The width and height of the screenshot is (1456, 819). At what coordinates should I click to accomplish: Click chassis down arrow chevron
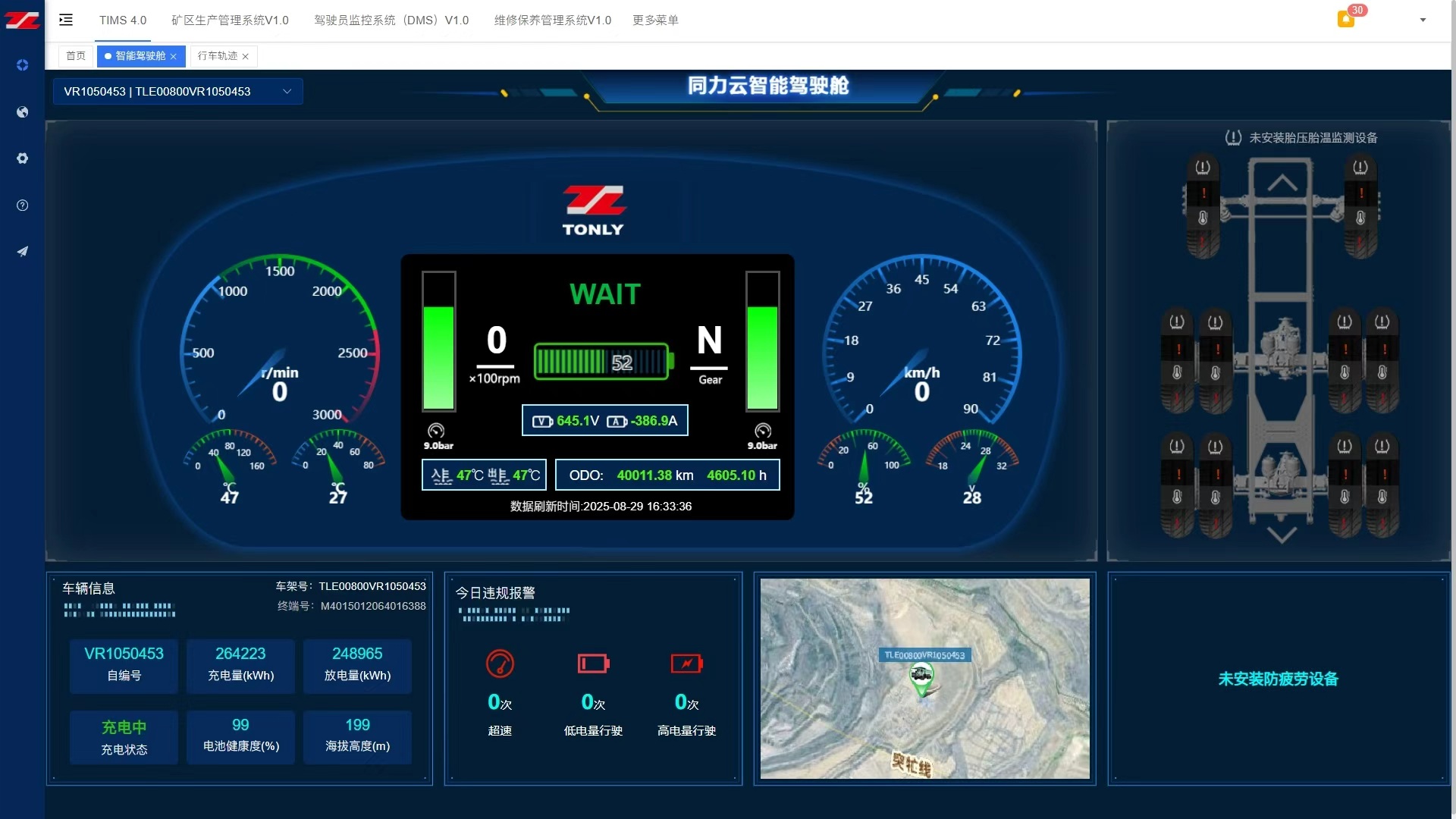(x=1282, y=535)
